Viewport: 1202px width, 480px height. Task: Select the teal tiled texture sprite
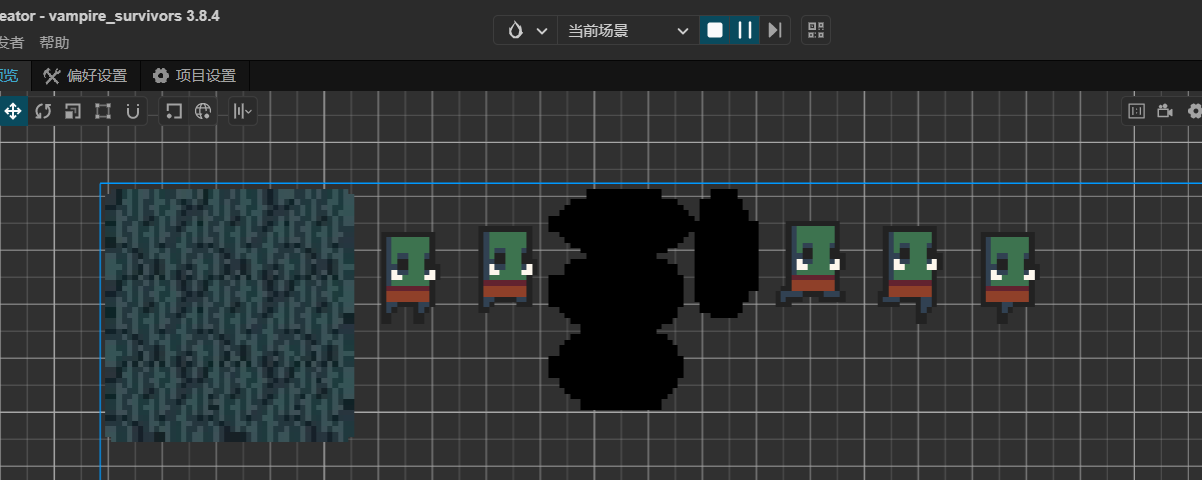(229, 315)
